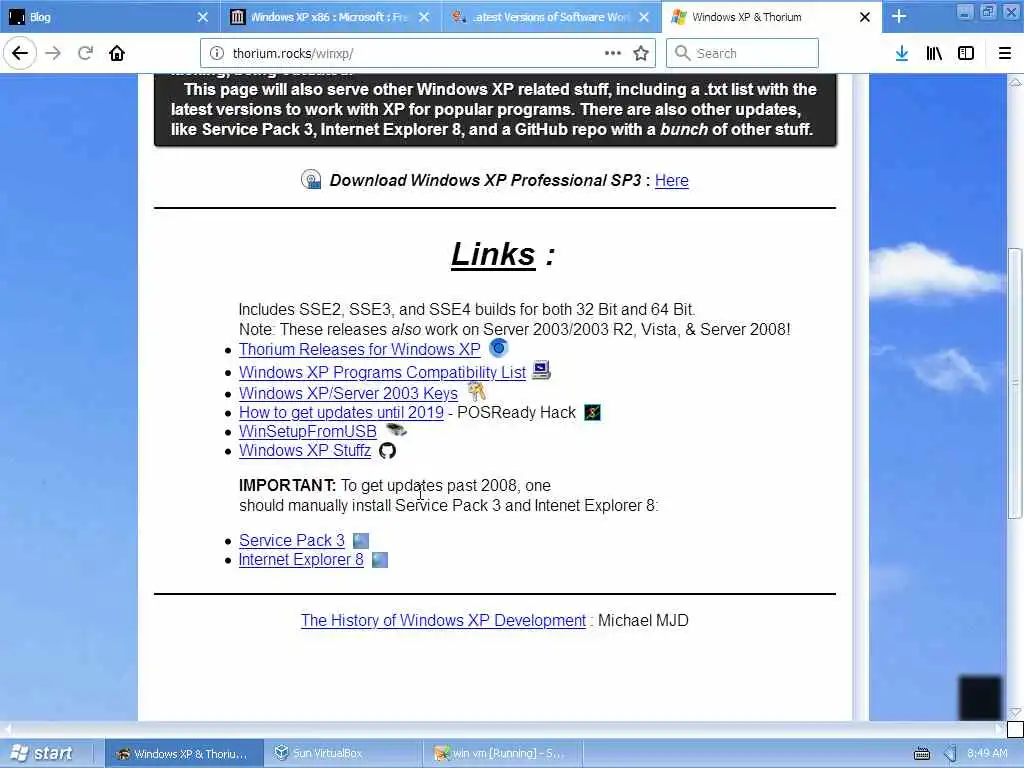This screenshot has width=1024, height=768.
Task: Switch to win vm Running taskbar window
Action: [x=502, y=754]
